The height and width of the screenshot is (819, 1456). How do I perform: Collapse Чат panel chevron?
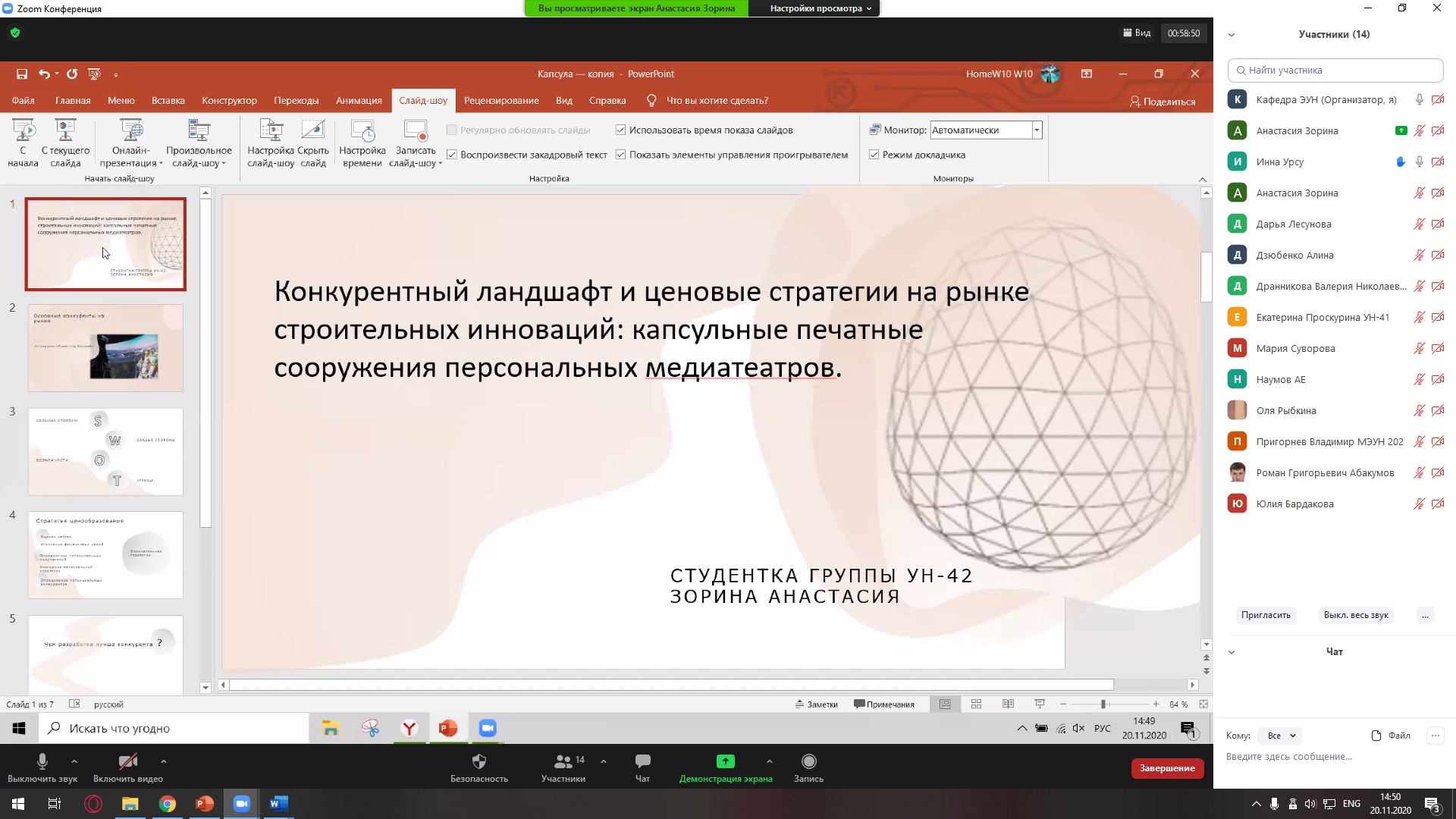(x=1232, y=652)
